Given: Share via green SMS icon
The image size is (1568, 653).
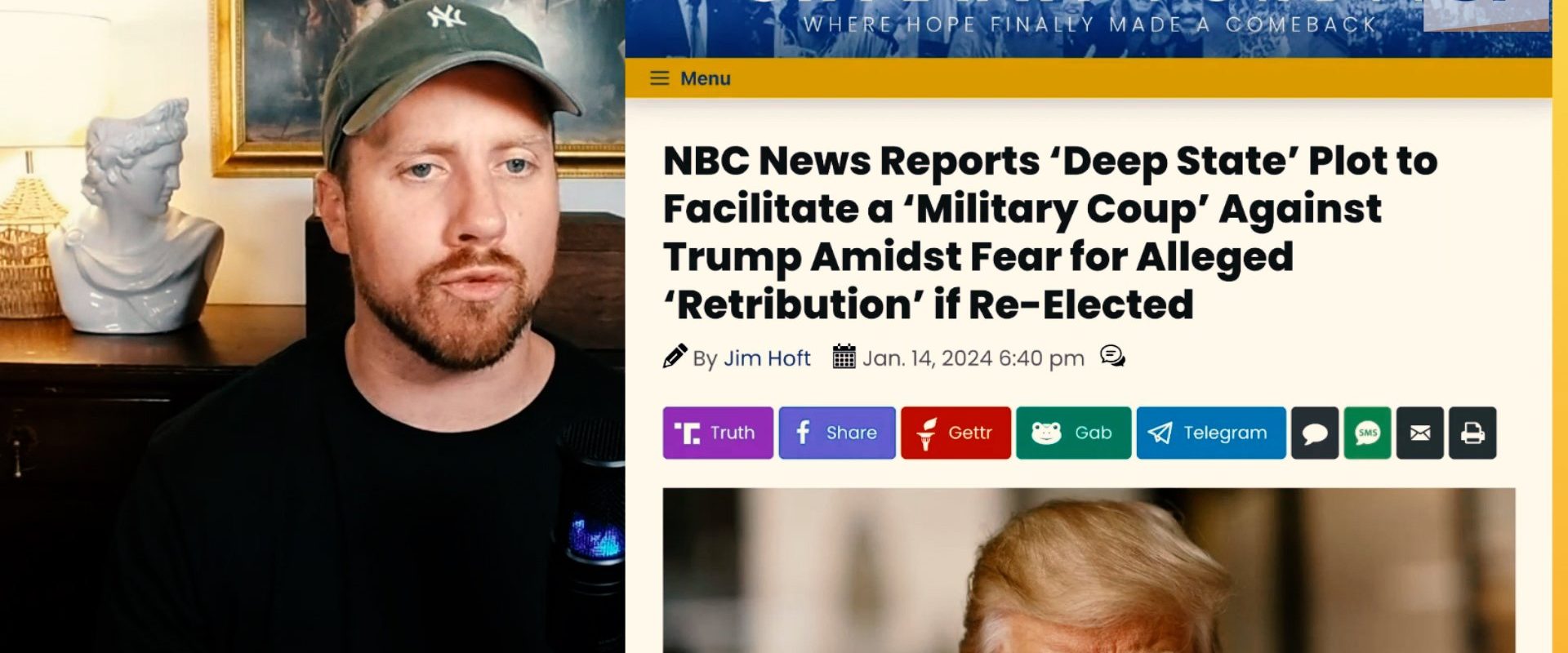Looking at the screenshot, I should tap(1368, 433).
